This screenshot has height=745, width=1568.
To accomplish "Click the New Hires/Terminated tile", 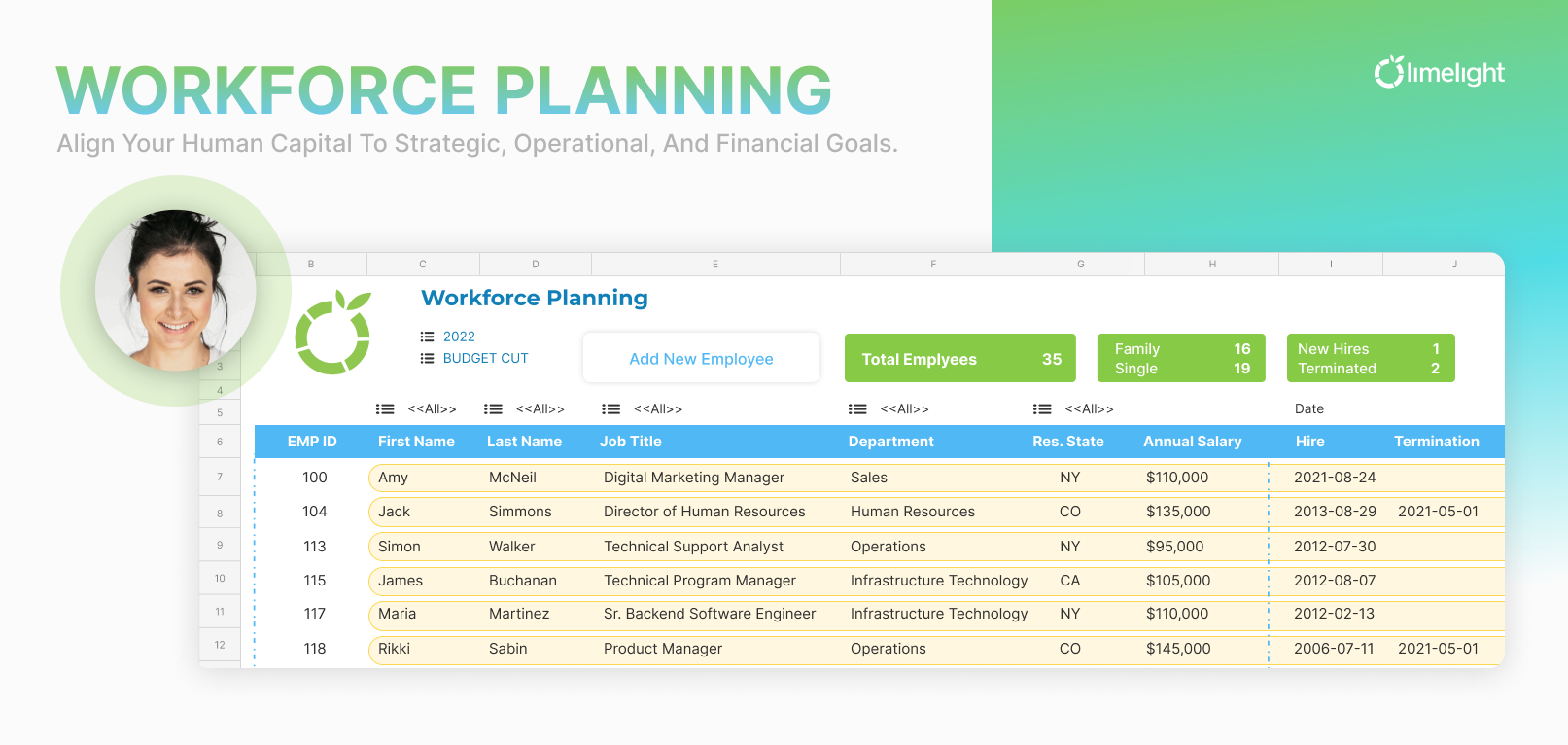I will point(1370,358).
